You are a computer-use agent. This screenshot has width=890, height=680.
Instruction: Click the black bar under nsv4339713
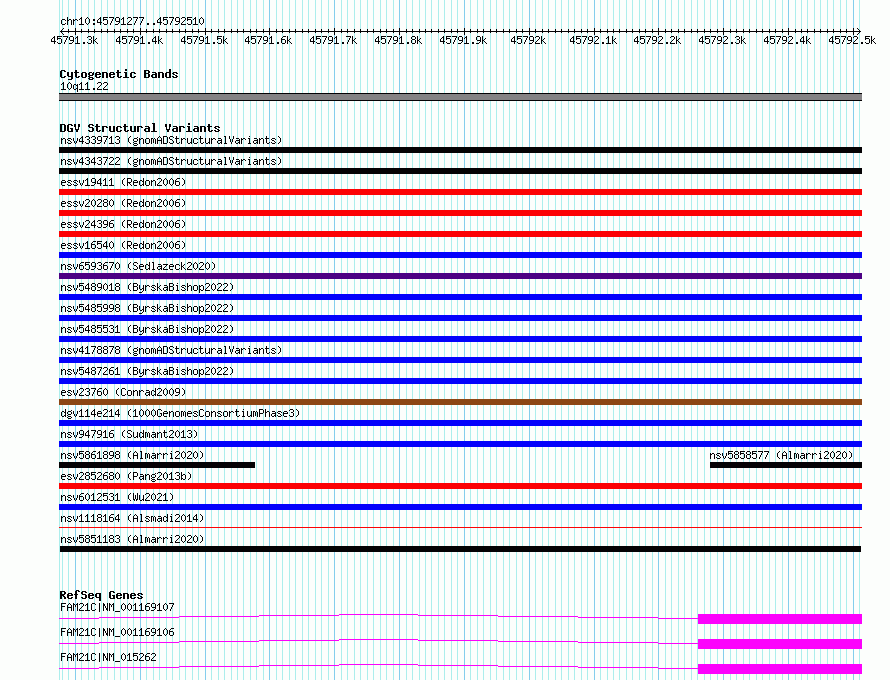tap(460, 150)
